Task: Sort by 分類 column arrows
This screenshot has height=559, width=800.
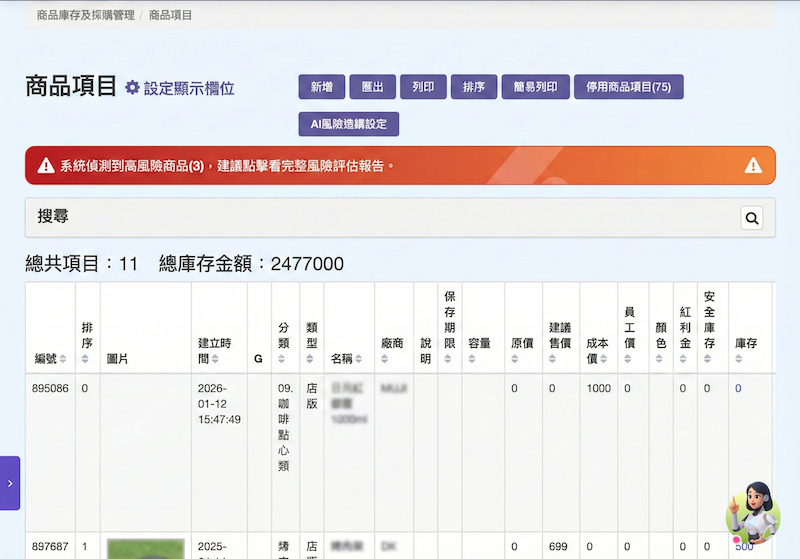Action: [x=282, y=359]
